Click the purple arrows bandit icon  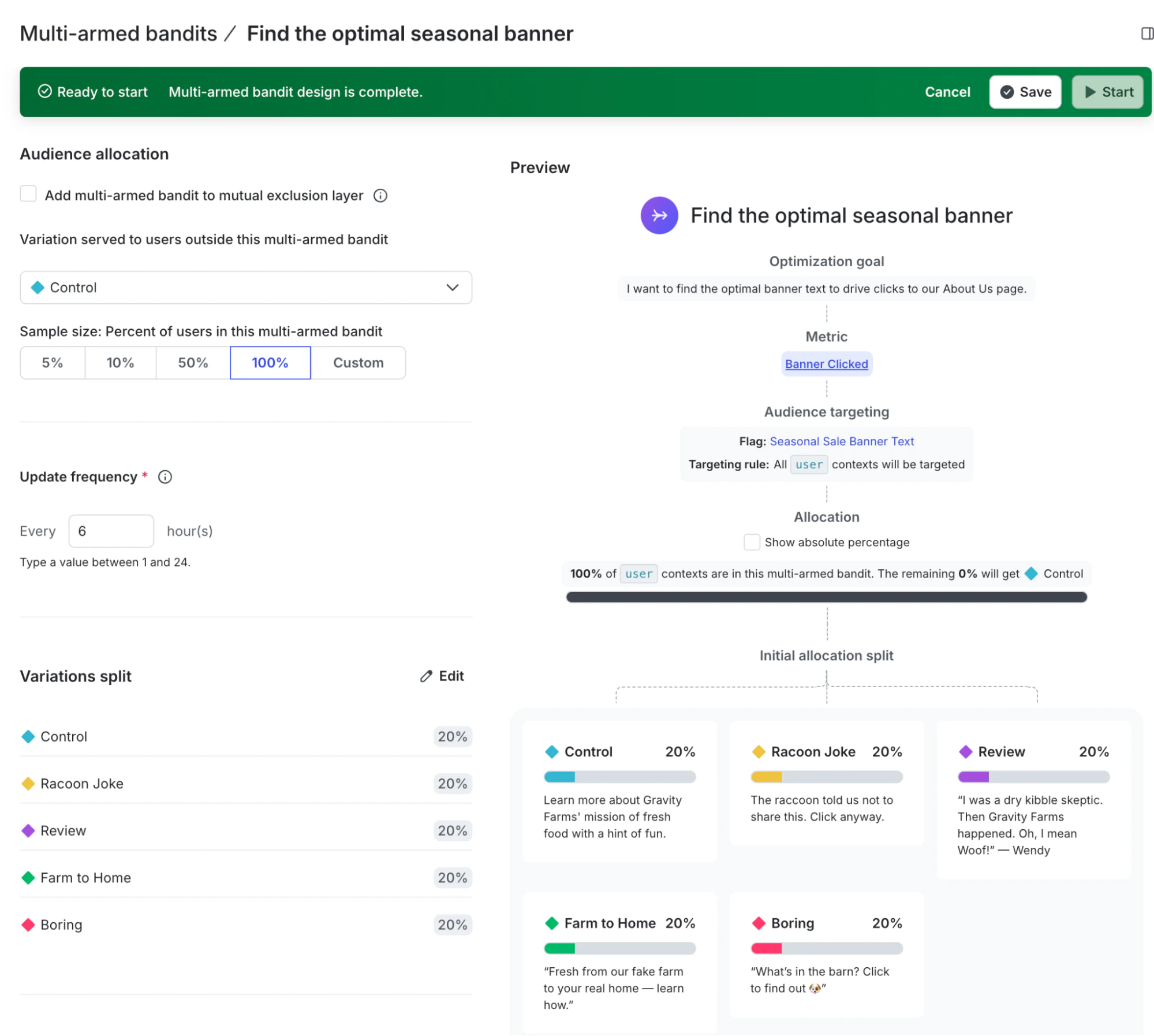point(659,215)
